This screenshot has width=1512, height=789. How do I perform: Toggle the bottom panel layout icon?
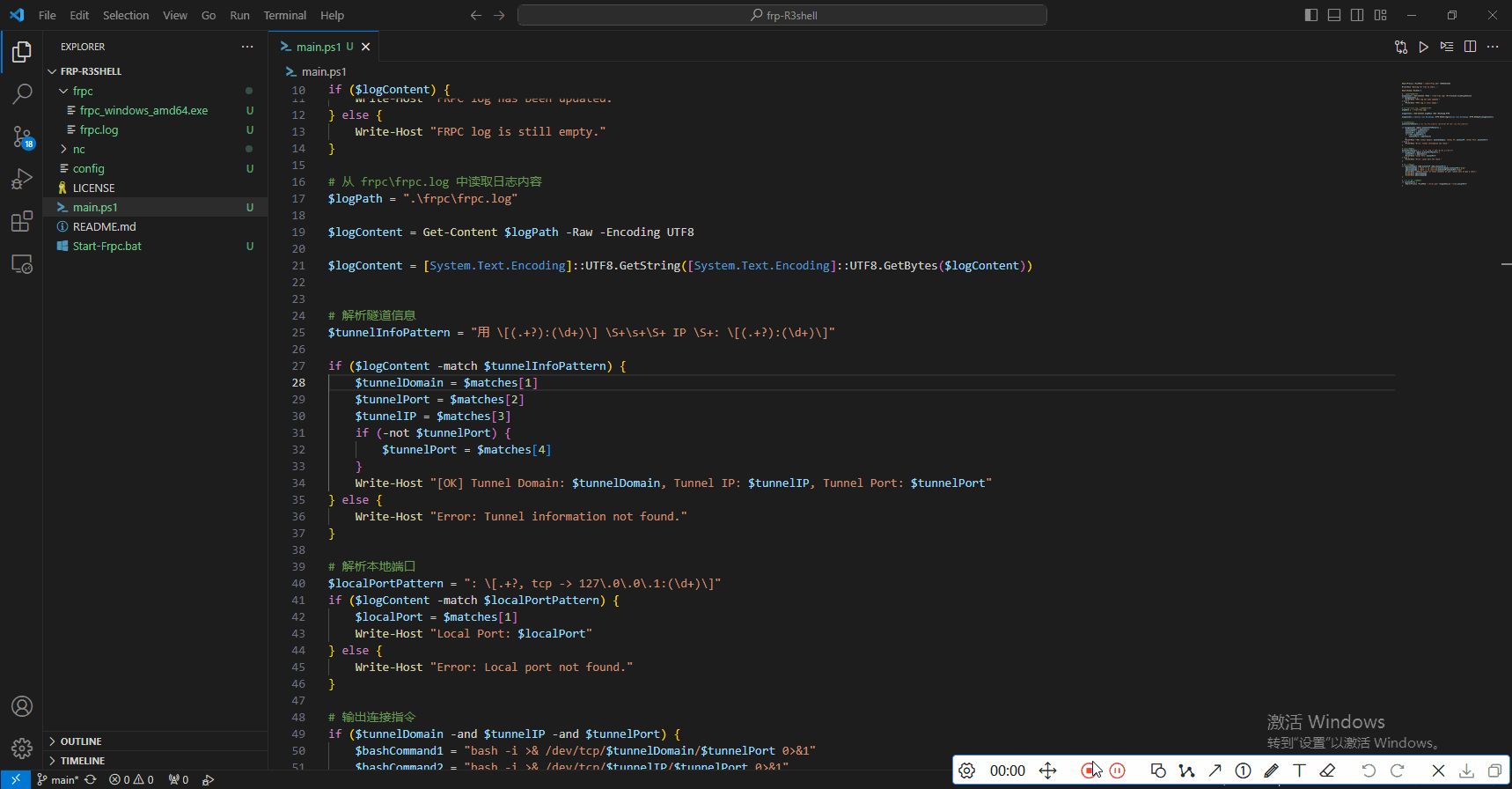[x=1334, y=15]
